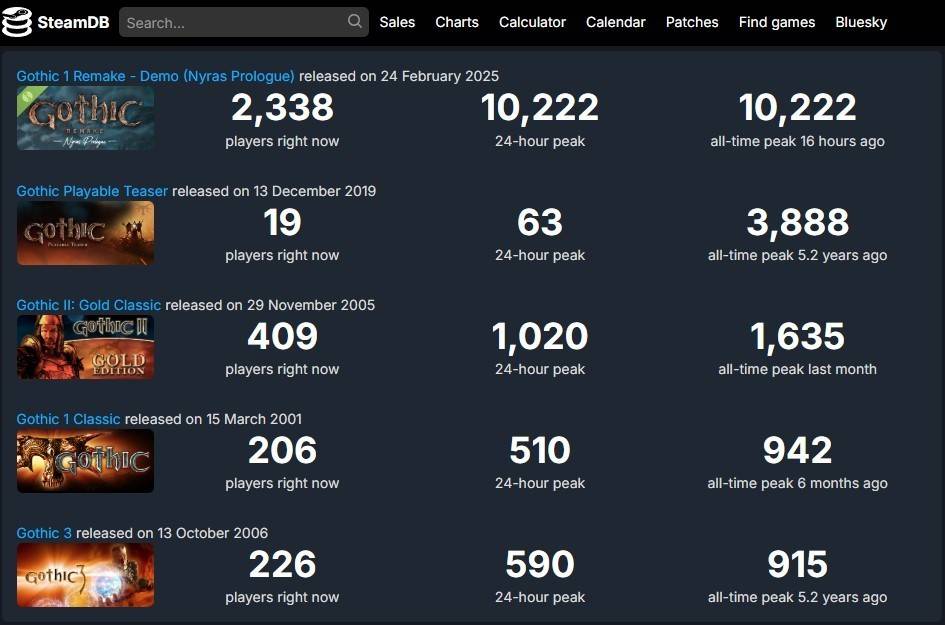The image size is (945, 625).
Task: Select the Sales menu item
Action: [x=397, y=21]
